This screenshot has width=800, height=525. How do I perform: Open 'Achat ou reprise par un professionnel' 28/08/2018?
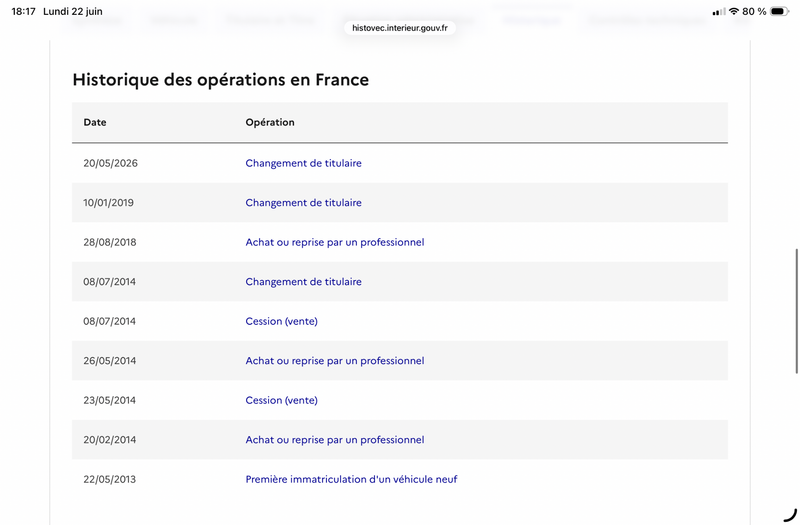335,242
